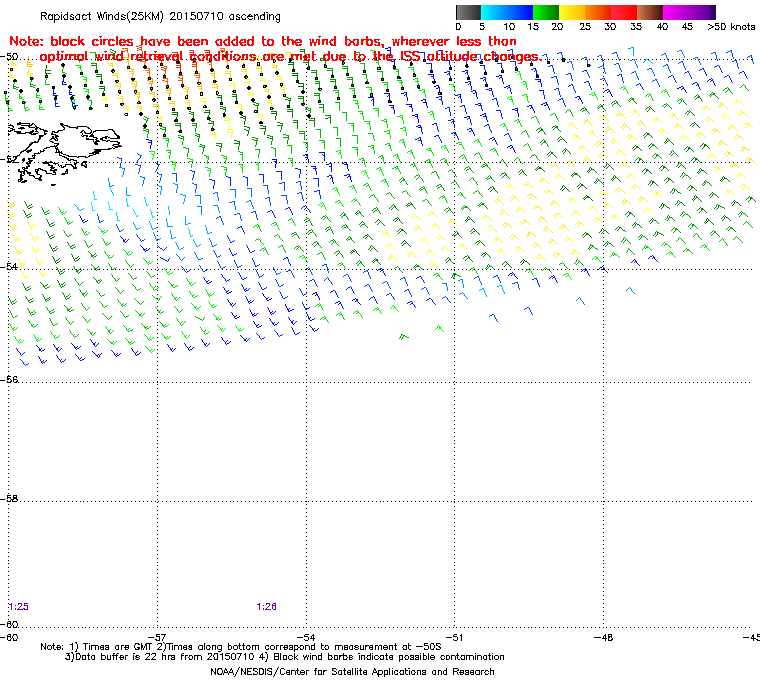Click the legend tick label '25'
This screenshot has height=688, width=760.
[585, 27]
